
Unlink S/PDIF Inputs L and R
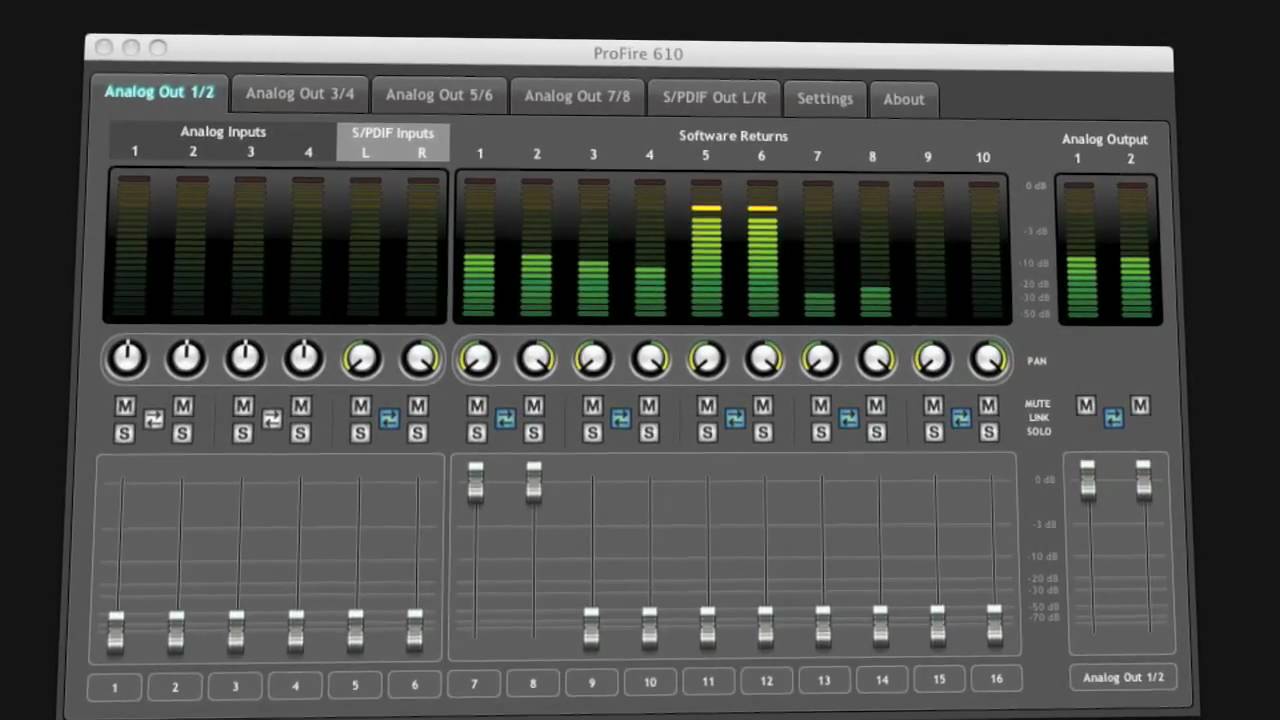coord(389,420)
